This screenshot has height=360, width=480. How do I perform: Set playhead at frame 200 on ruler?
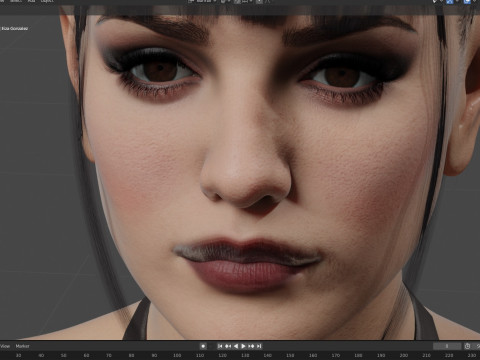tap(404, 355)
